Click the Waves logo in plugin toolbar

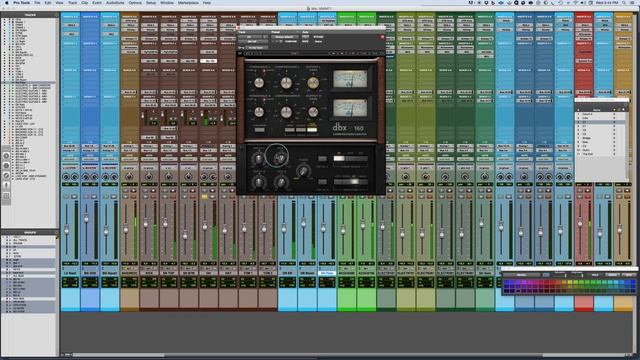point(240,53)
